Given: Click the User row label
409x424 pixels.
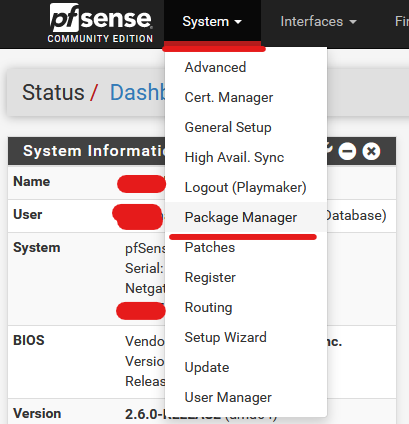Looking at the screenshot, I should point(28,215).
